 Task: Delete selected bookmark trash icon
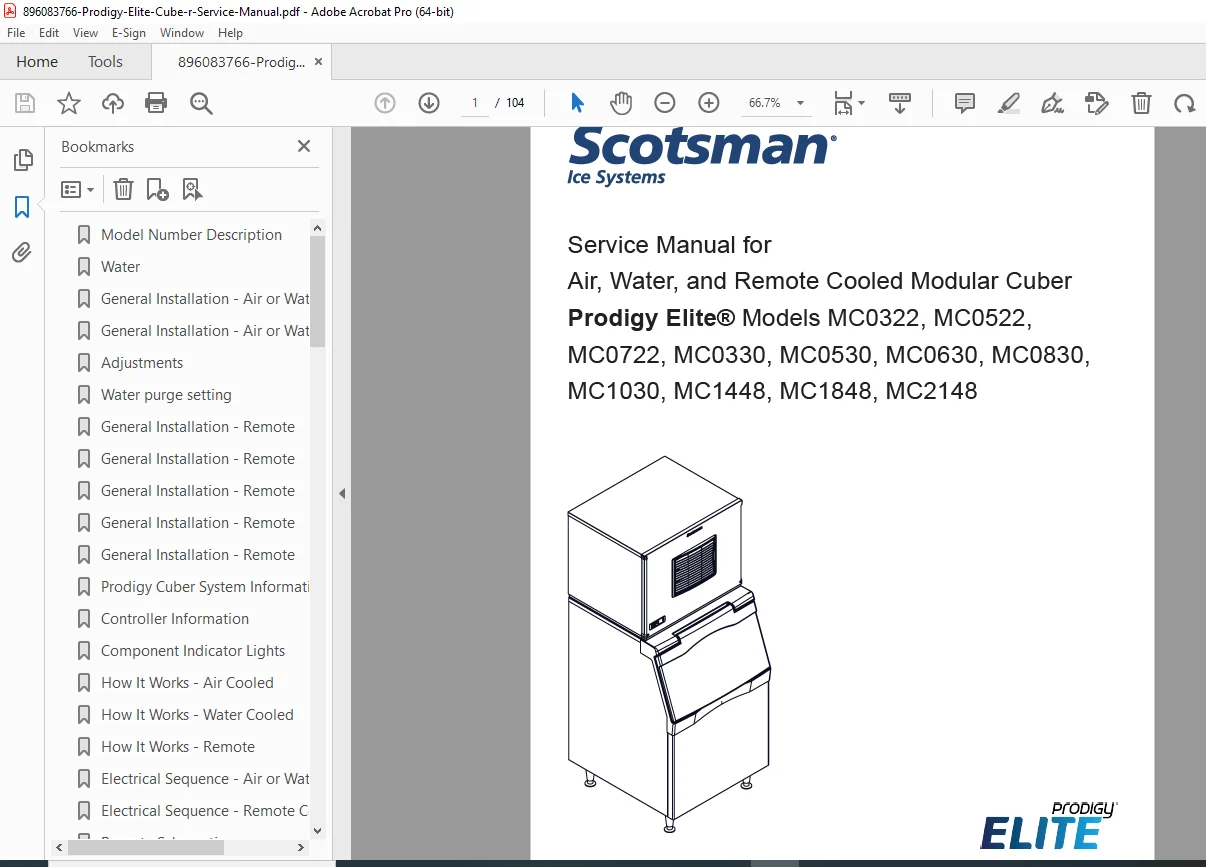coord(123,189)
